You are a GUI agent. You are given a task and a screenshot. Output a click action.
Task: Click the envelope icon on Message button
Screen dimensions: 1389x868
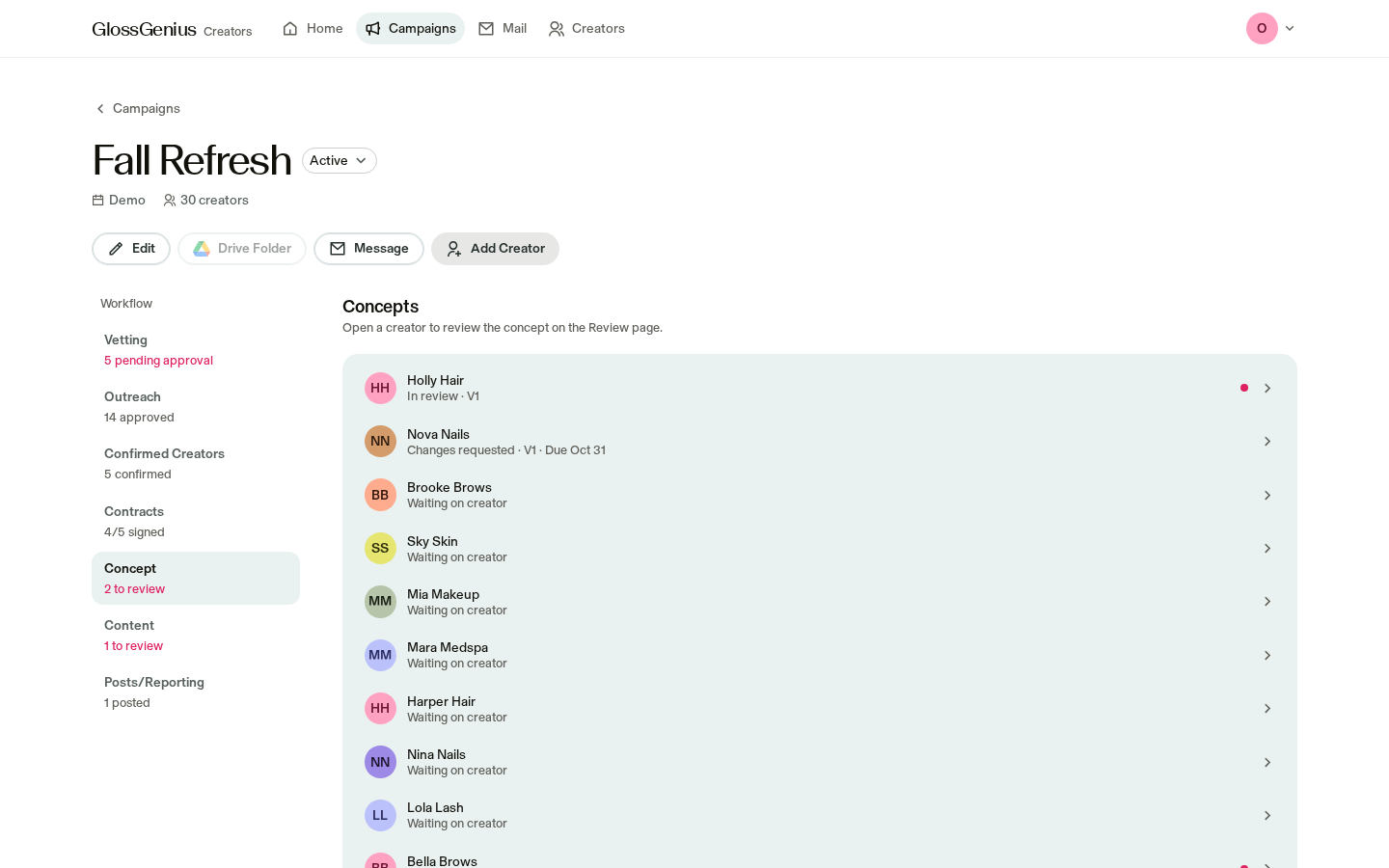click(338, 249)
